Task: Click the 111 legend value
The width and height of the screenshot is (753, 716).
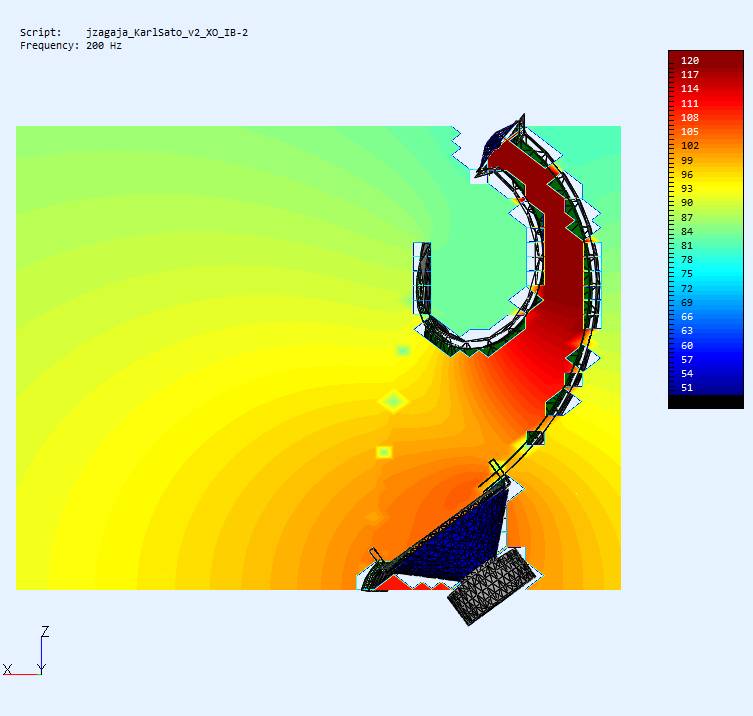Action: 690,103
